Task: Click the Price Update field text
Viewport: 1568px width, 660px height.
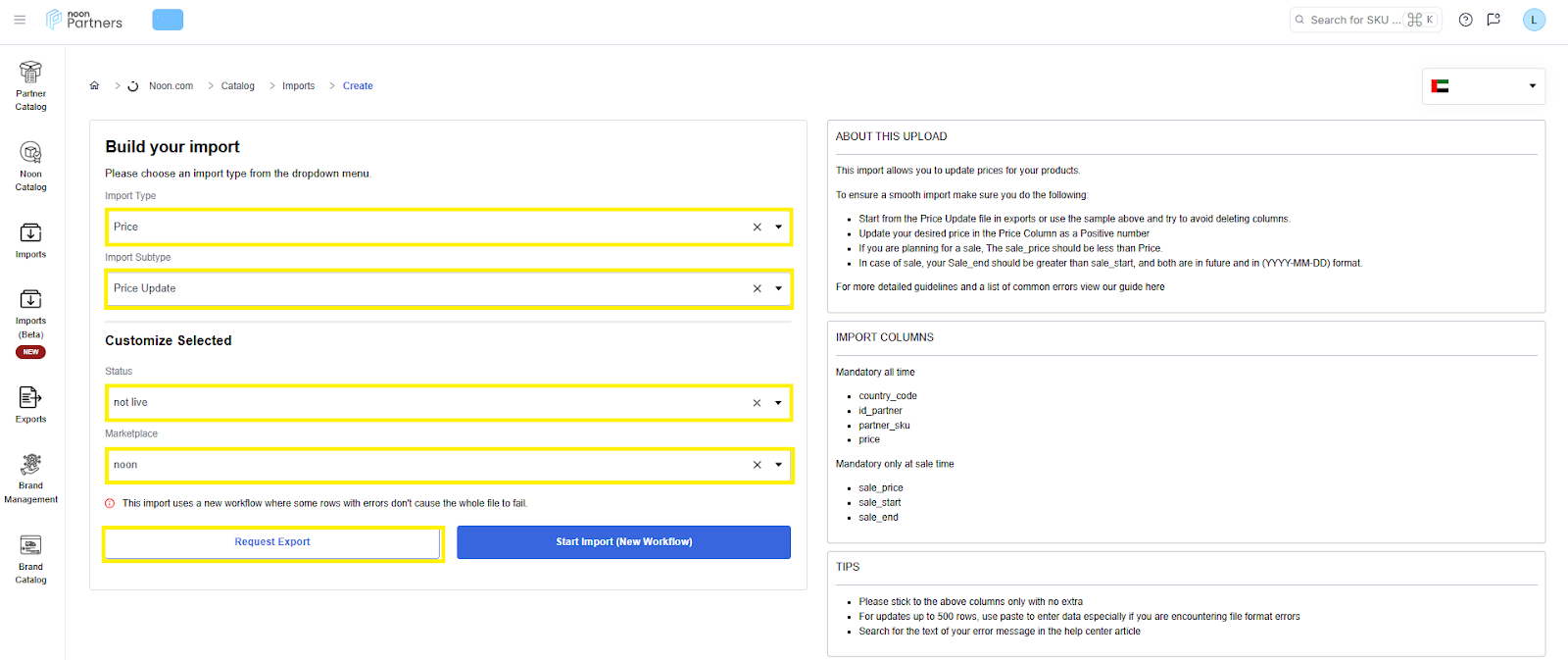Action: click(145, 288)
